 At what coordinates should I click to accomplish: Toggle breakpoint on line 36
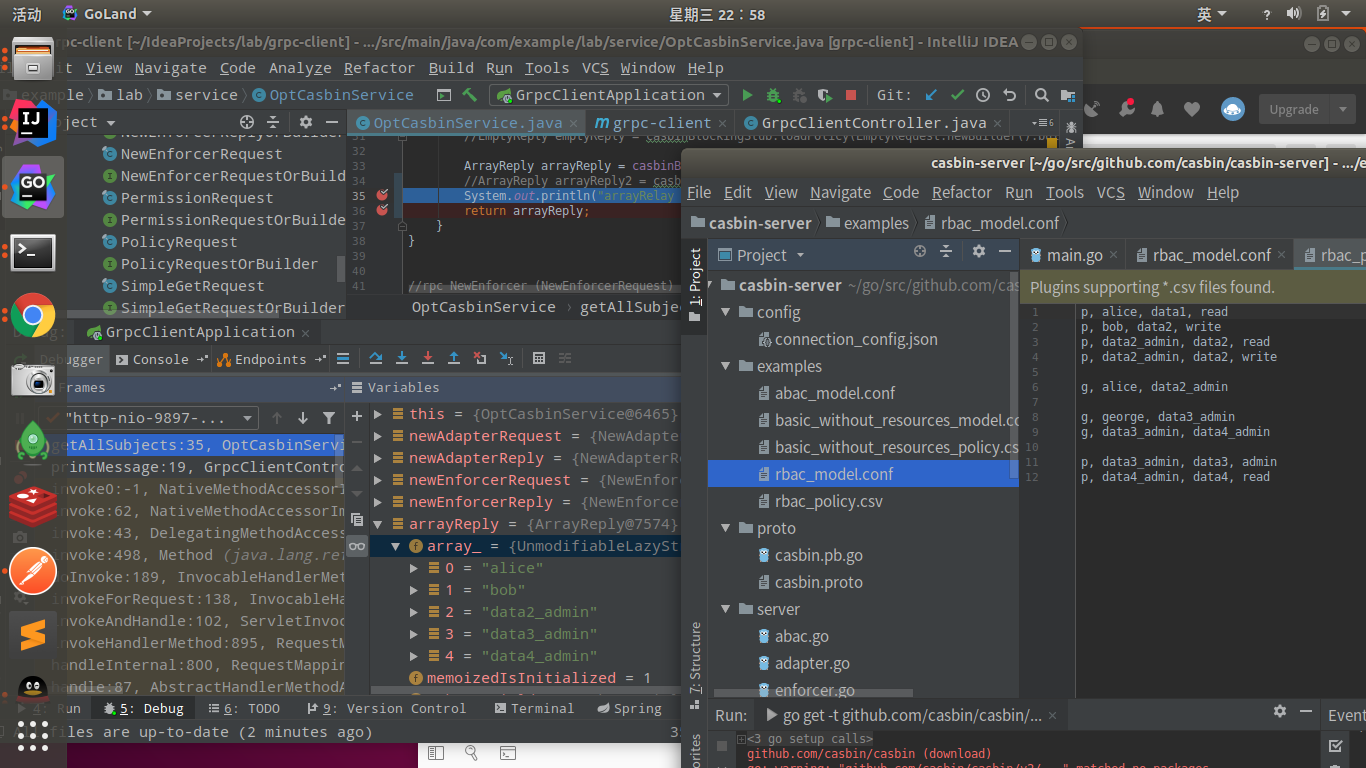tap(381, 211)
